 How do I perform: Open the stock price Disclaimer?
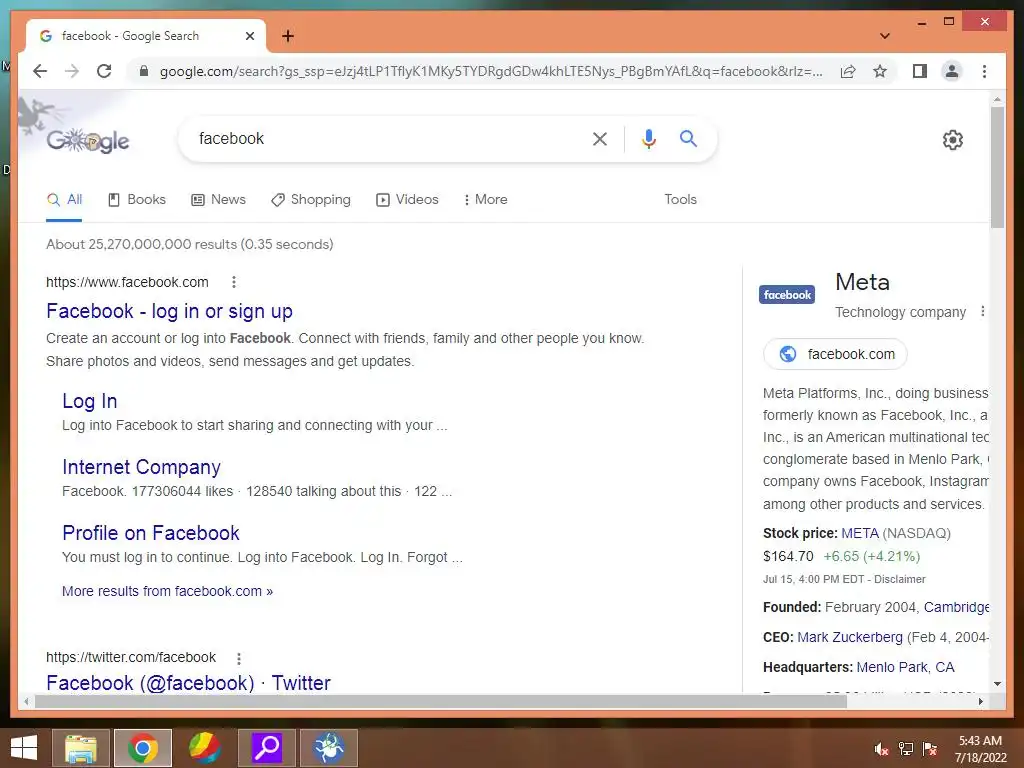900,579
